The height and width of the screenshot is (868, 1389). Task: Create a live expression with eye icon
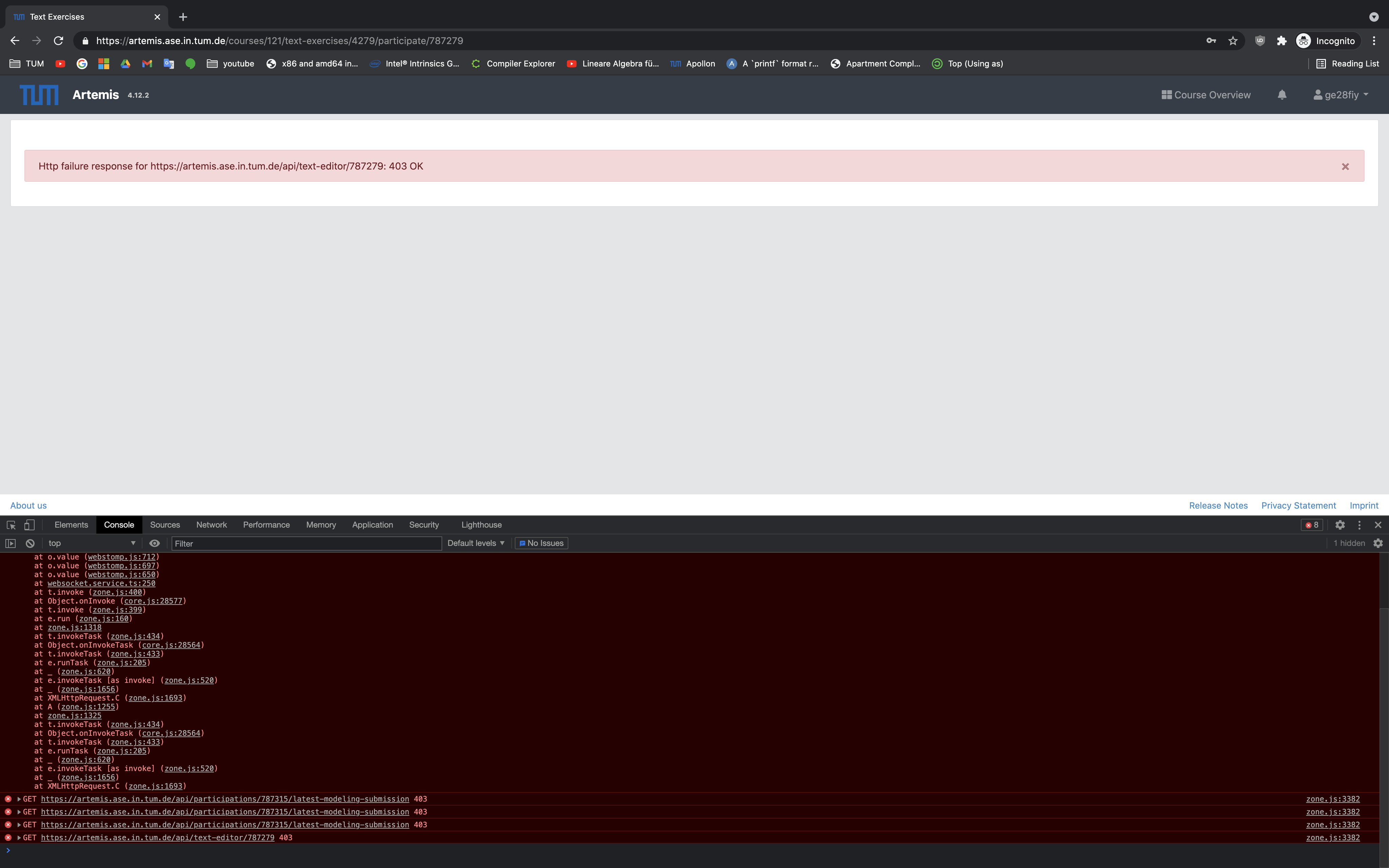coord(154,543)
